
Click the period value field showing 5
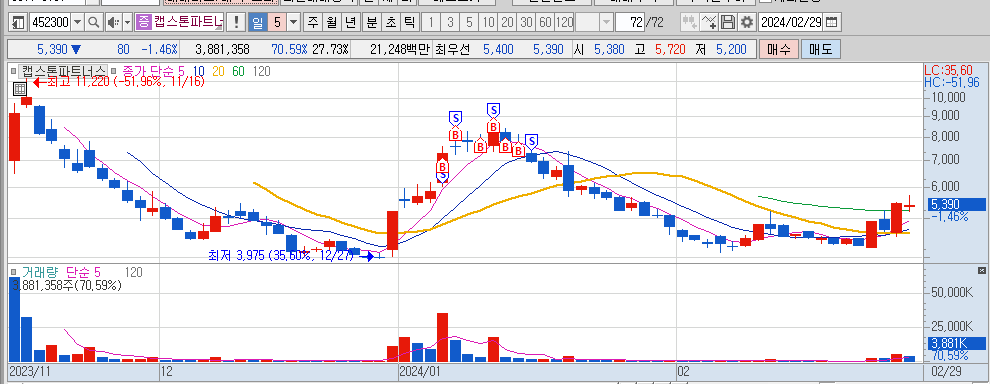[x=277, y=23]
